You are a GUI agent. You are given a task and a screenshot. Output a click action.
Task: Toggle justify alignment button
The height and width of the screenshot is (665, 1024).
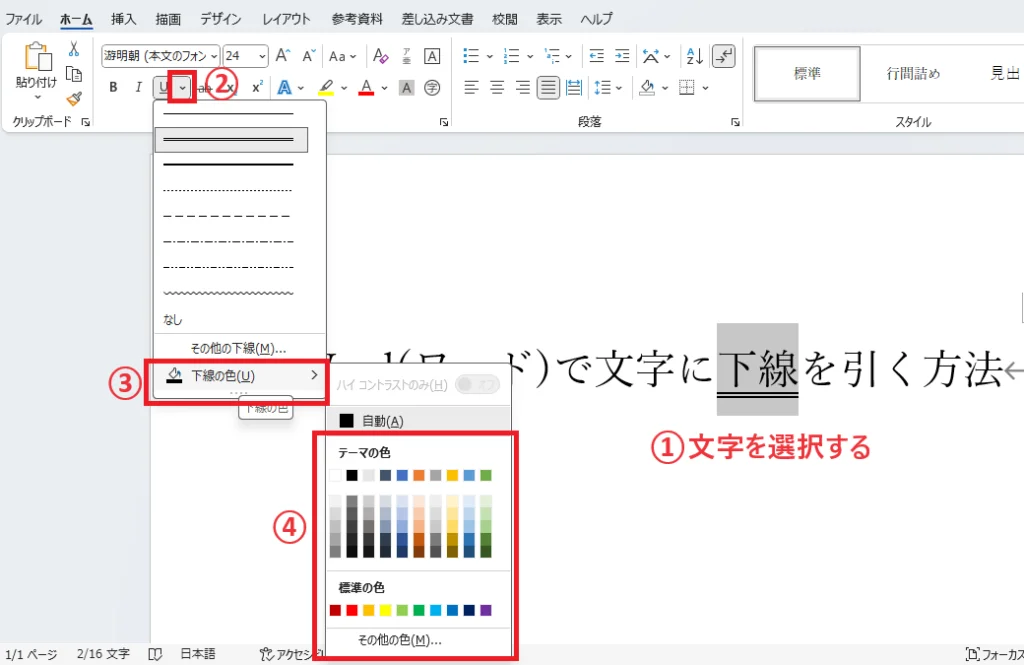[548, 88]
